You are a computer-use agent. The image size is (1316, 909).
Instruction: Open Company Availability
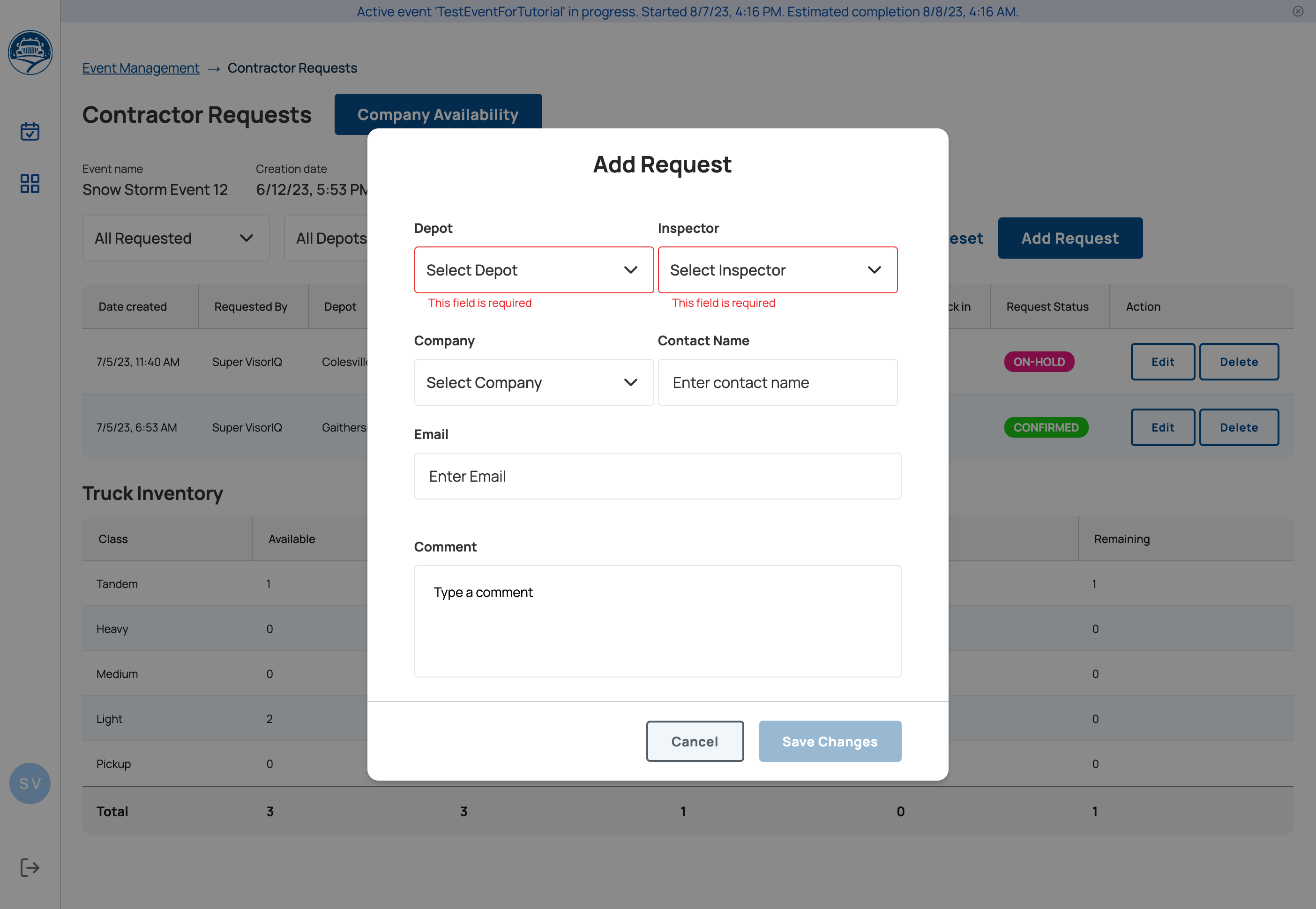(438, 114)
